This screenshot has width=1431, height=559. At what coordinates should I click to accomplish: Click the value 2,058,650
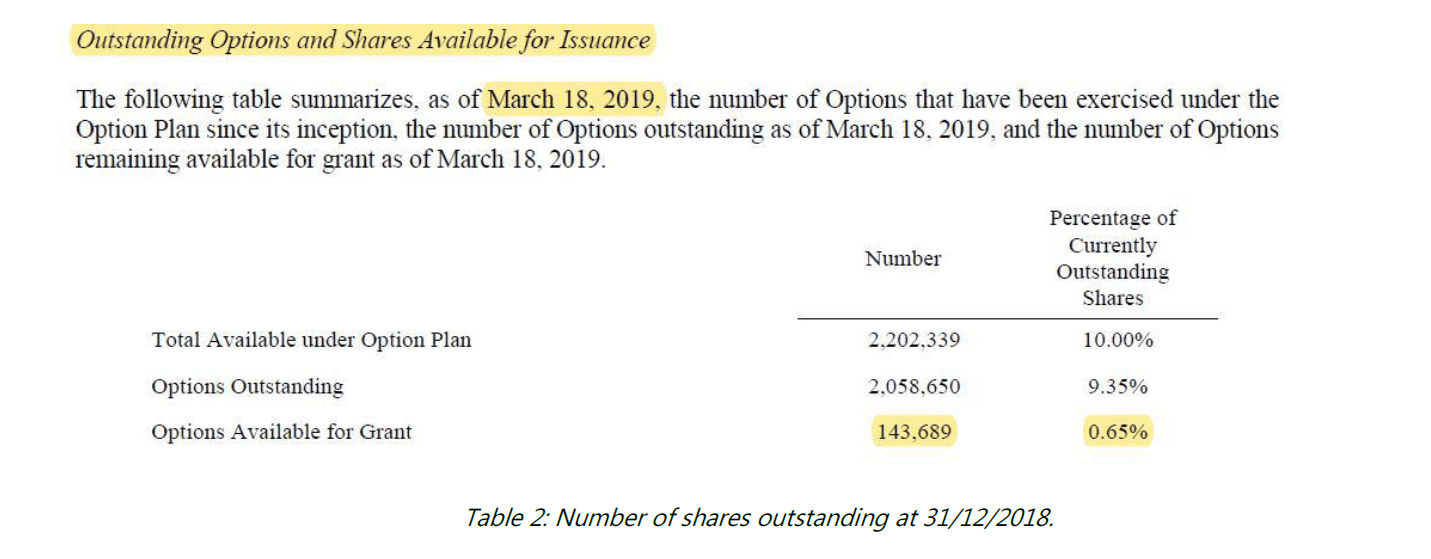coord(914,386)
